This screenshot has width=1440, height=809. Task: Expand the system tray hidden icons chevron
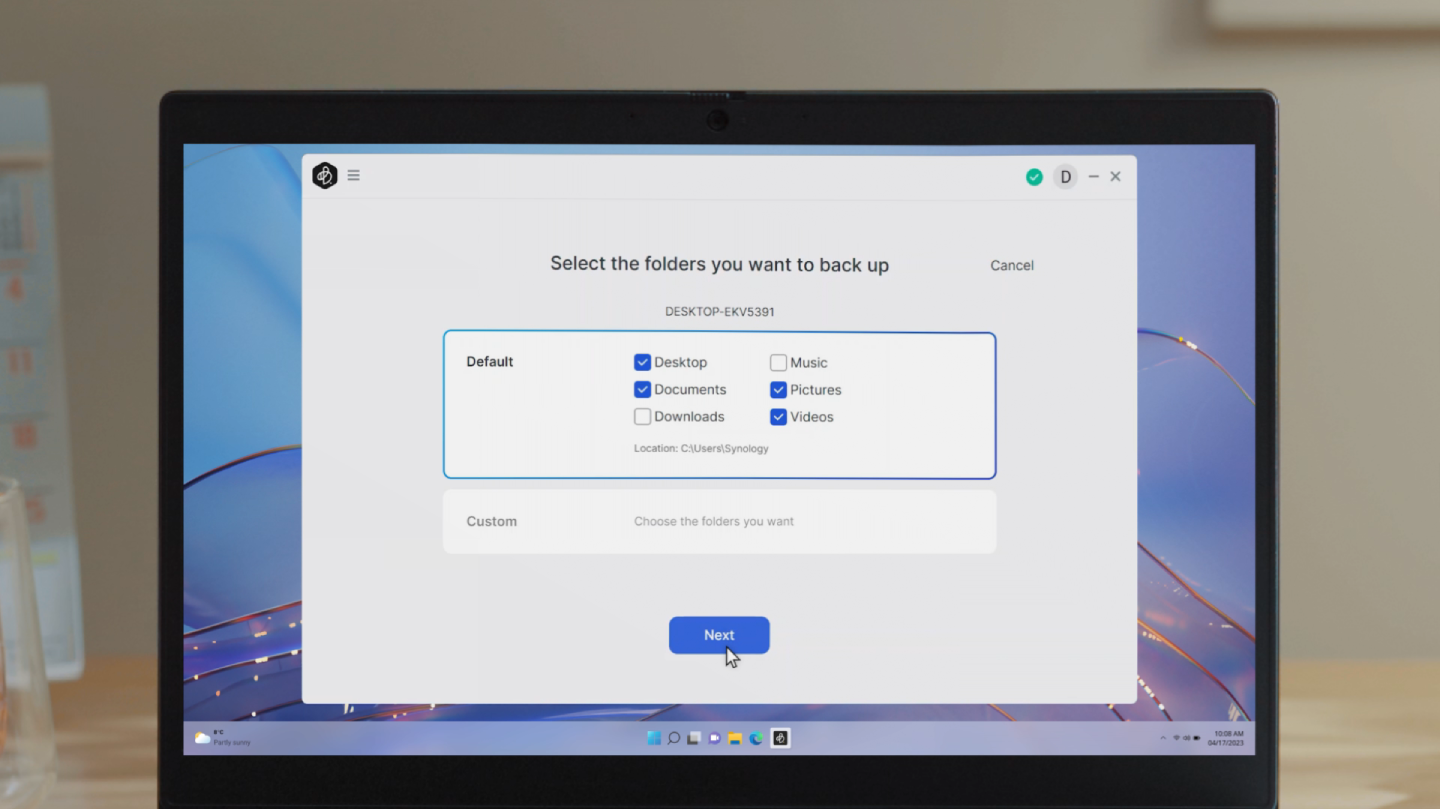coord(1162,738)
